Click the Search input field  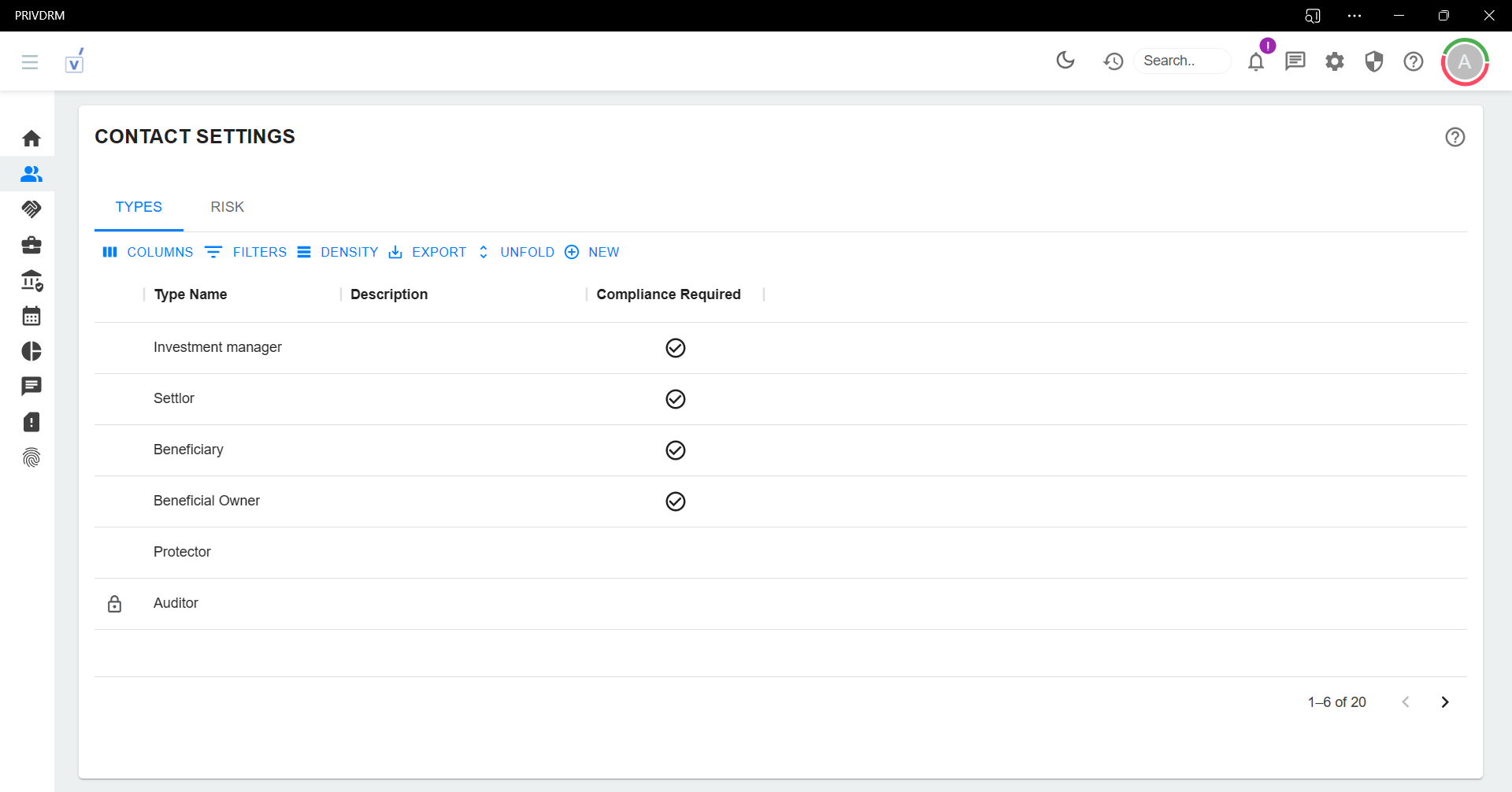[x=1181, y=61]
